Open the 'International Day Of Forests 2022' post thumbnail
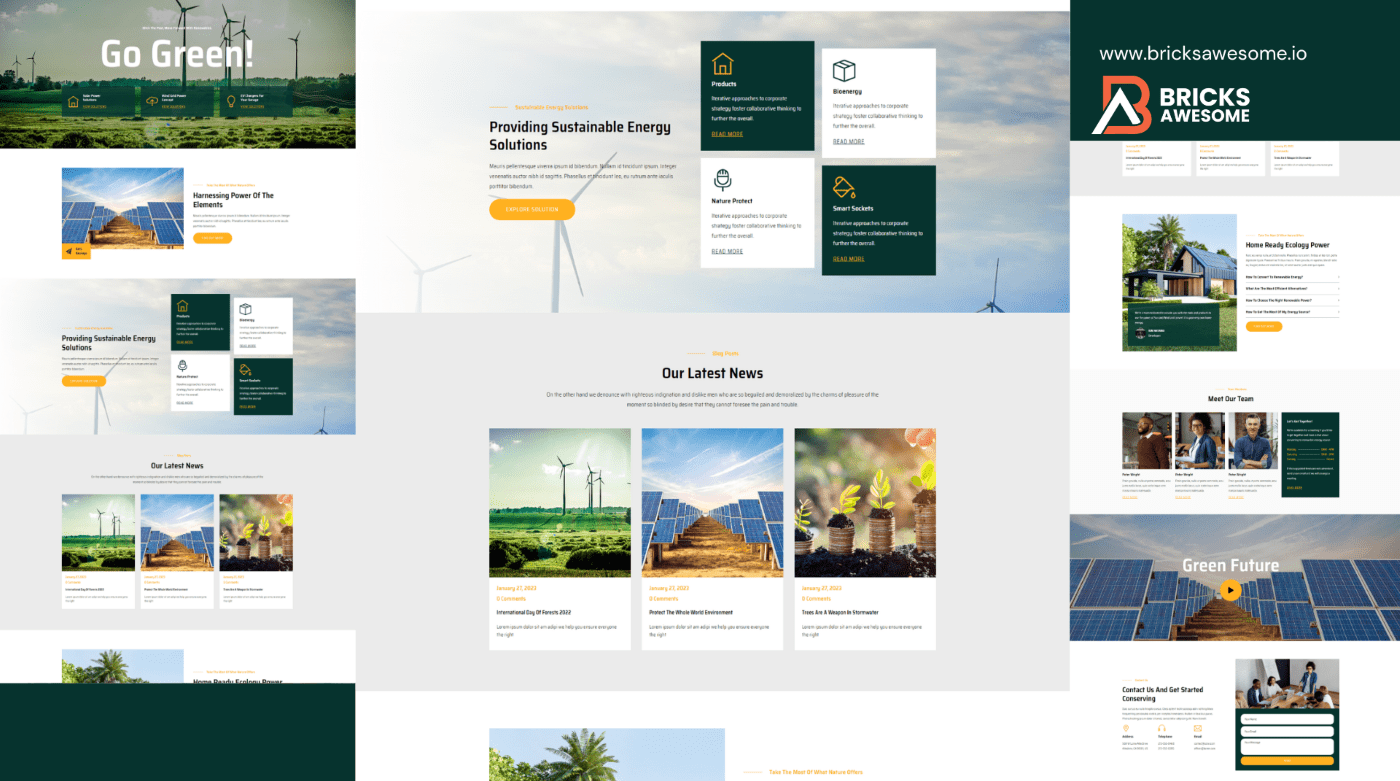1400x781 pixels. point(560,502)
